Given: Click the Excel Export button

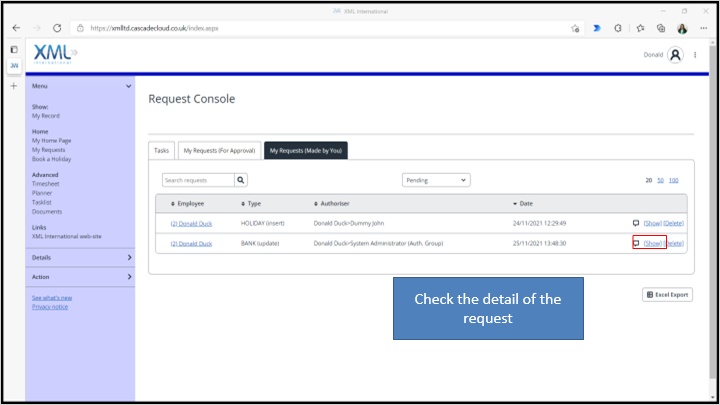Looking at the screenshot, I should [x=668, y=295].
